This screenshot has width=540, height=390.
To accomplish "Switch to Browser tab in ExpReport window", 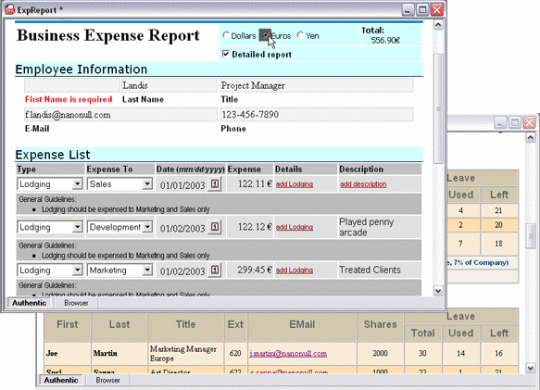I will tap(76, 303).
